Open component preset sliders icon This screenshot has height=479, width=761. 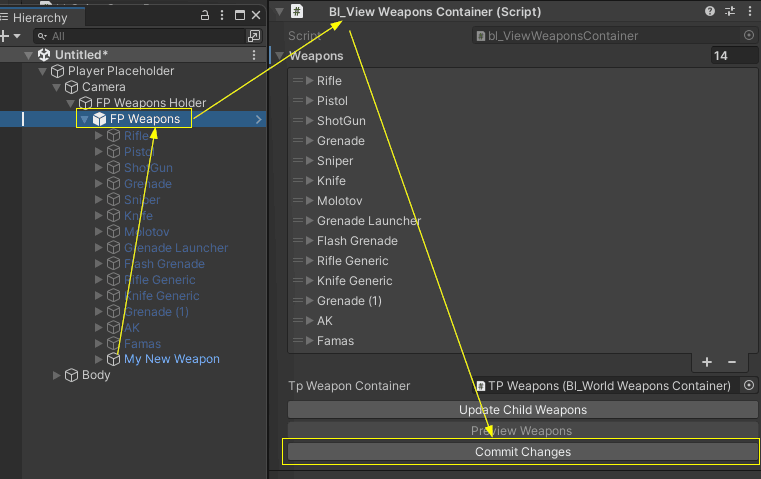click(x=729, y=11)
